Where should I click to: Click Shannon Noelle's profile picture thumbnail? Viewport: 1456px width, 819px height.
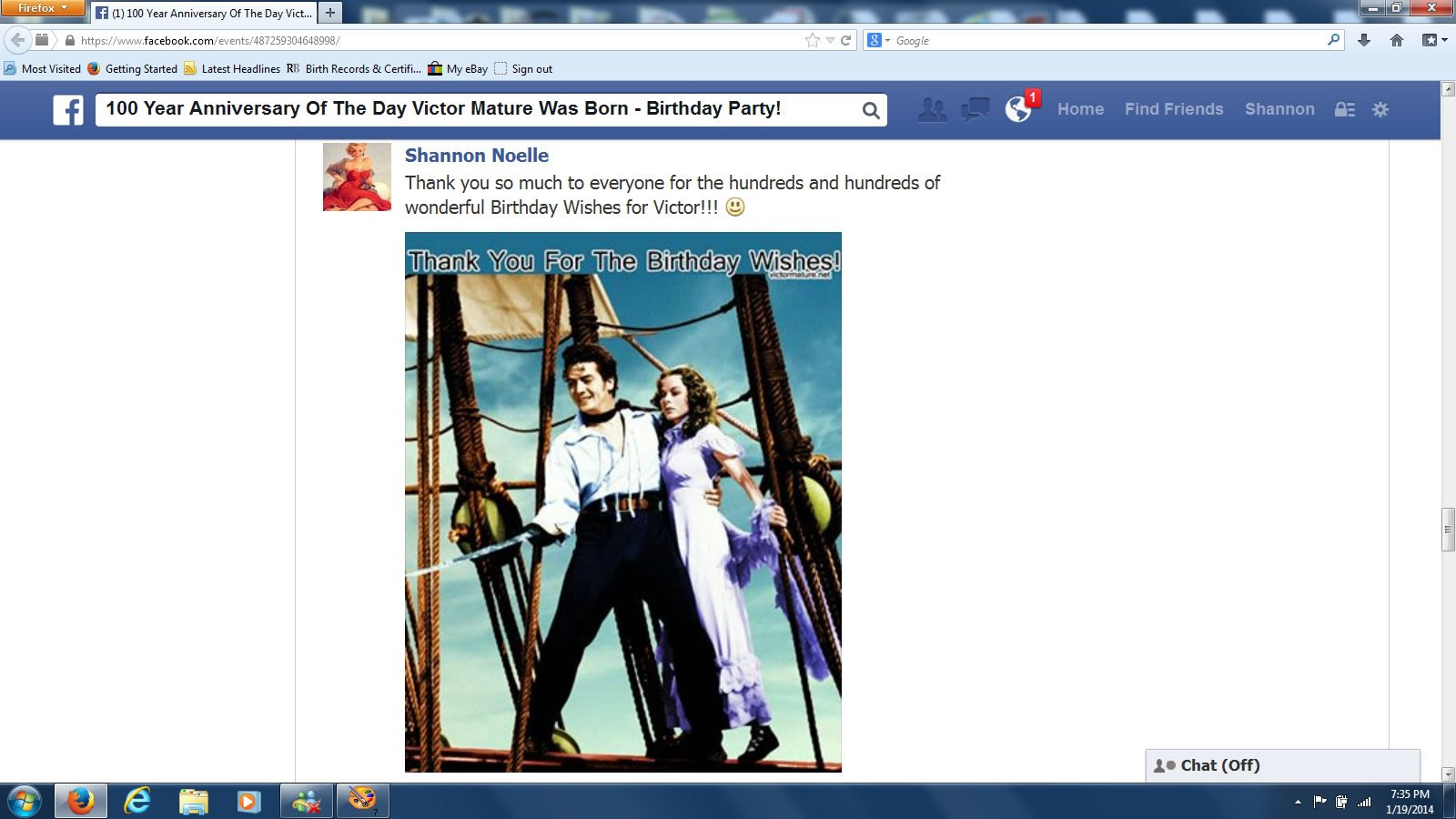point(357,177)
